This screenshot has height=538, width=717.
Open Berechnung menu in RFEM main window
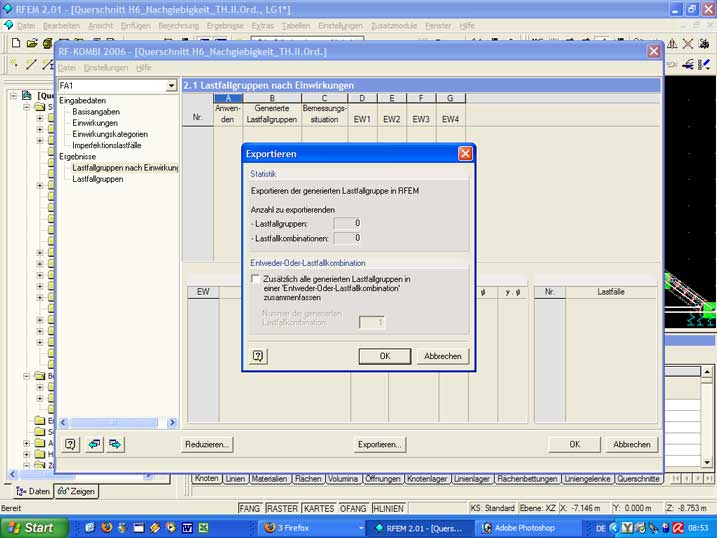tap(178, 26)
